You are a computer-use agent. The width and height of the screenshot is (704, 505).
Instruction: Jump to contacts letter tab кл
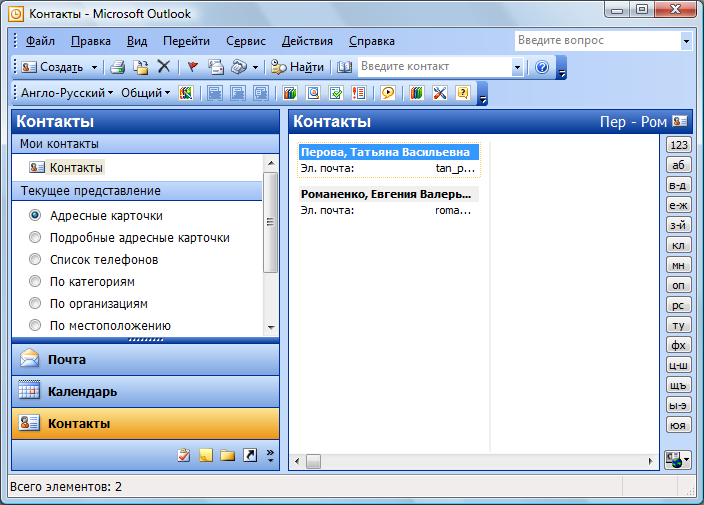coord(678,245)
